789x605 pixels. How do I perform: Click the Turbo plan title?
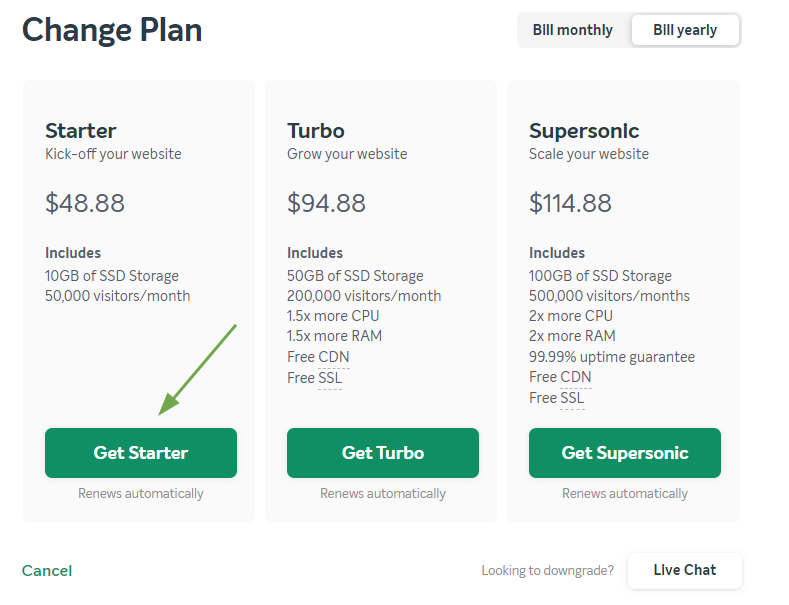click(x=316, y=131)
